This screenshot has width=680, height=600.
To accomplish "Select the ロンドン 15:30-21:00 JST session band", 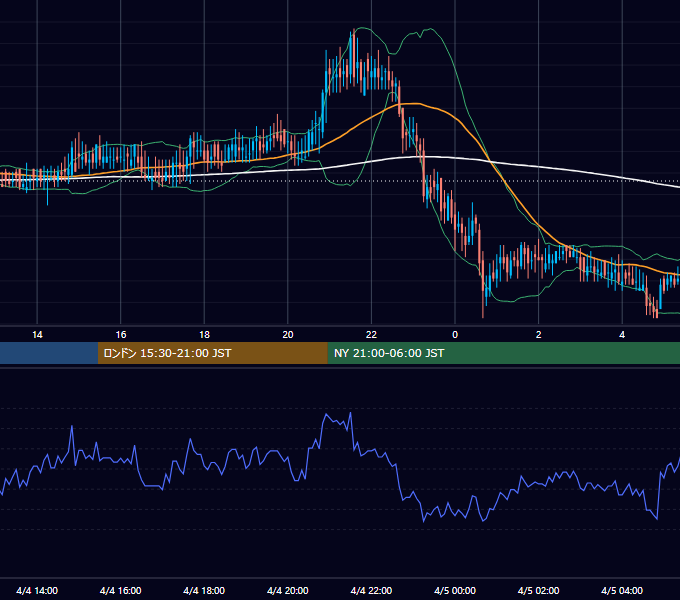I will (x=212, y=353).
